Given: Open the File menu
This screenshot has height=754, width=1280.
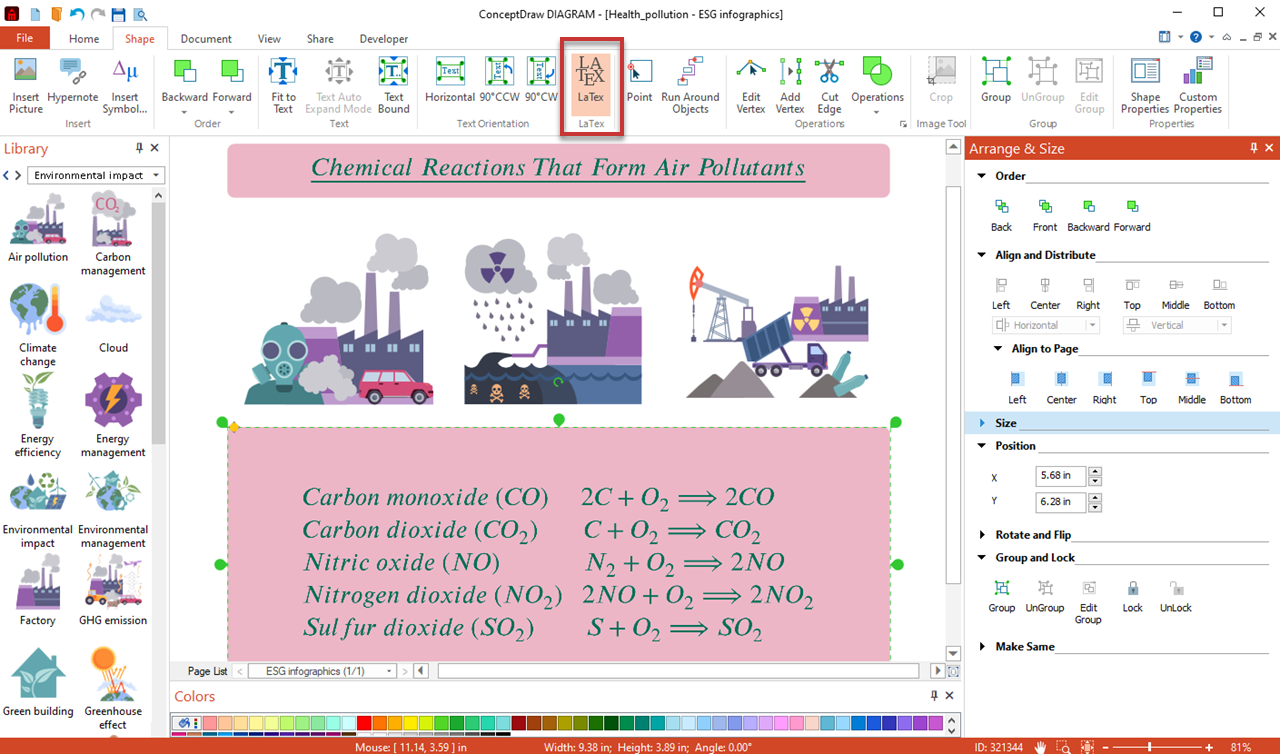Looking at the screenshot, I should click(x=25, y=38).
